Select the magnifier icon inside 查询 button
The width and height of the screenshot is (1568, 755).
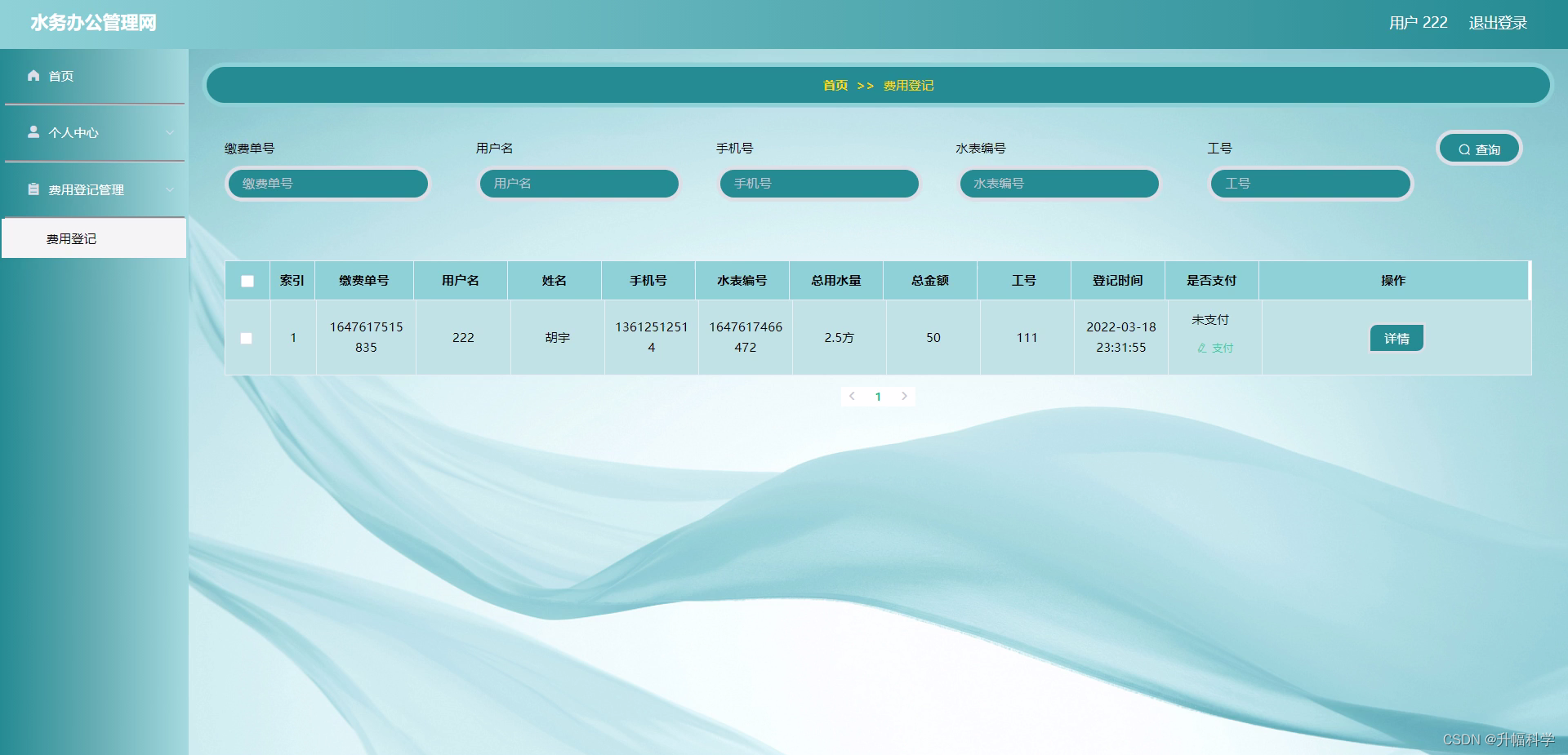1464,148
